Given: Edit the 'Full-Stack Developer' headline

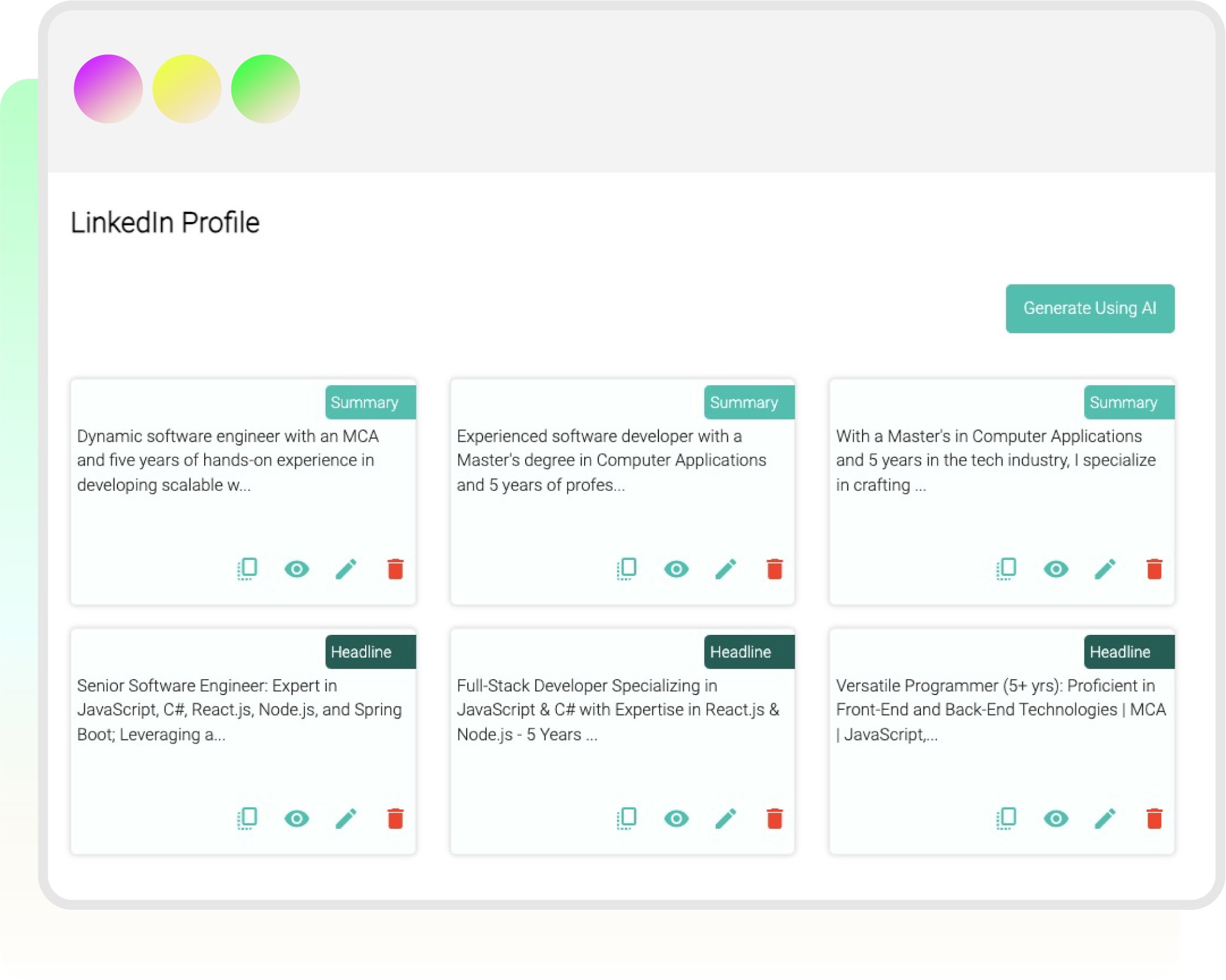Looking at the screenshot, I should (x=726, y=818).
